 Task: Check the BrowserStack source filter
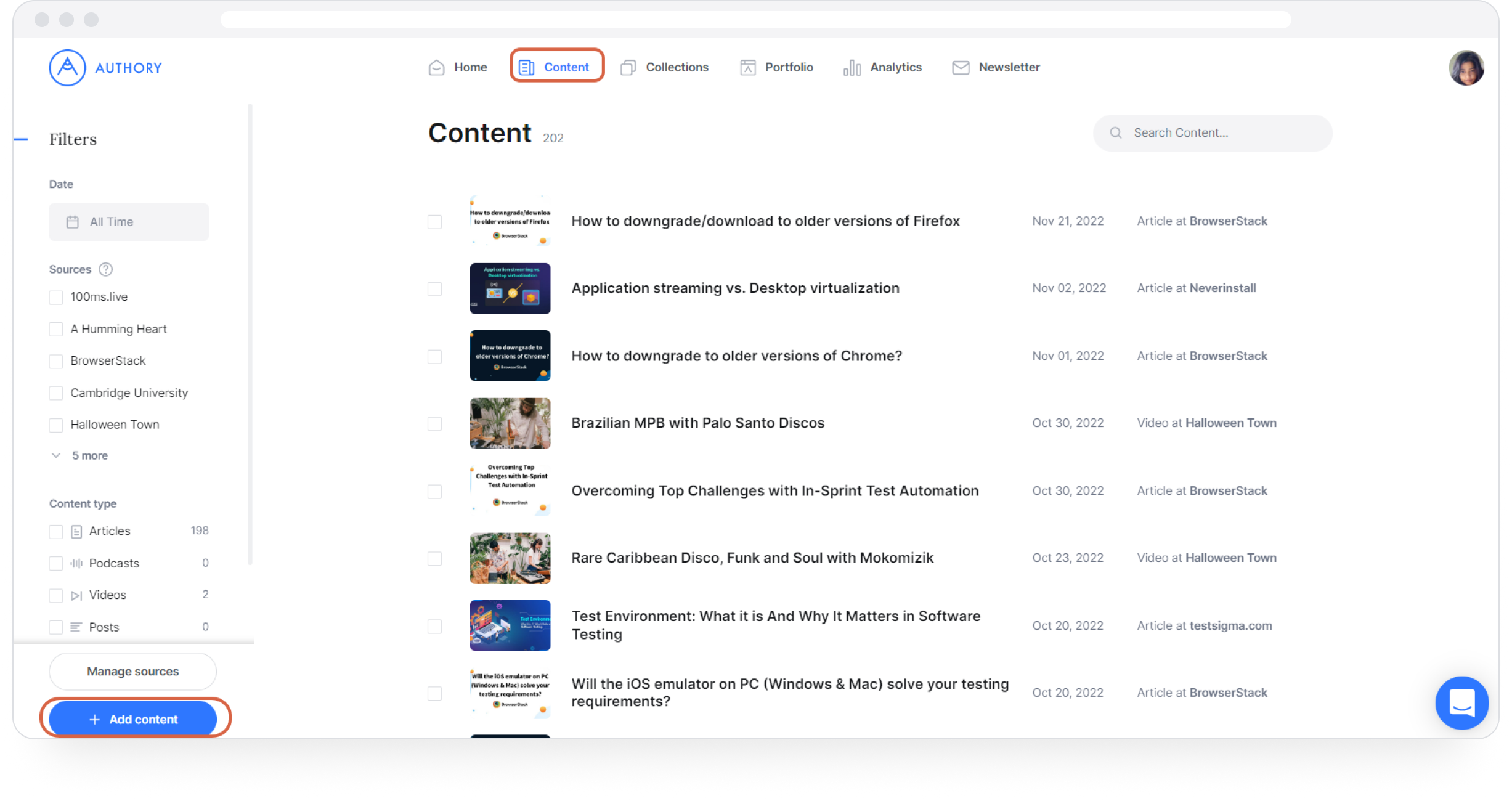[56, 361]
